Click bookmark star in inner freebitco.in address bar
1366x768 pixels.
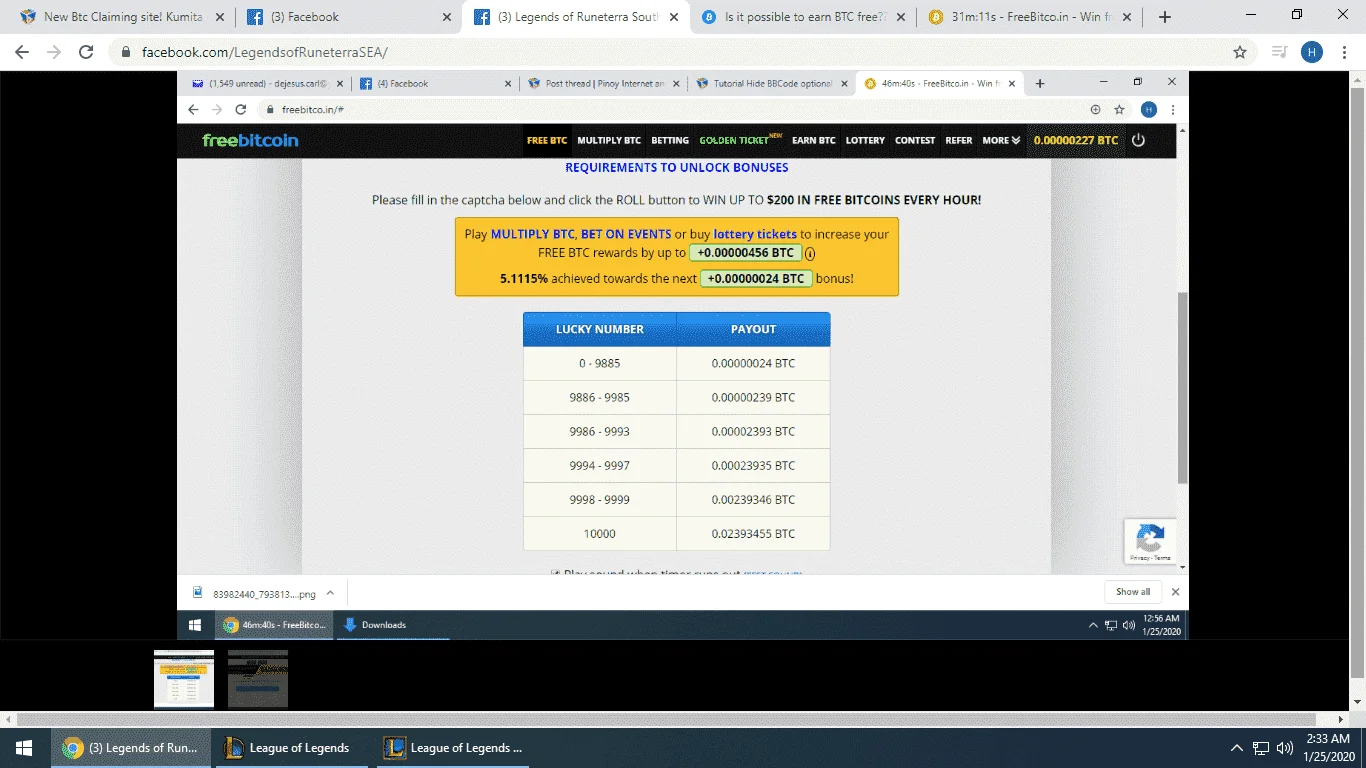tap(1119, 110)
